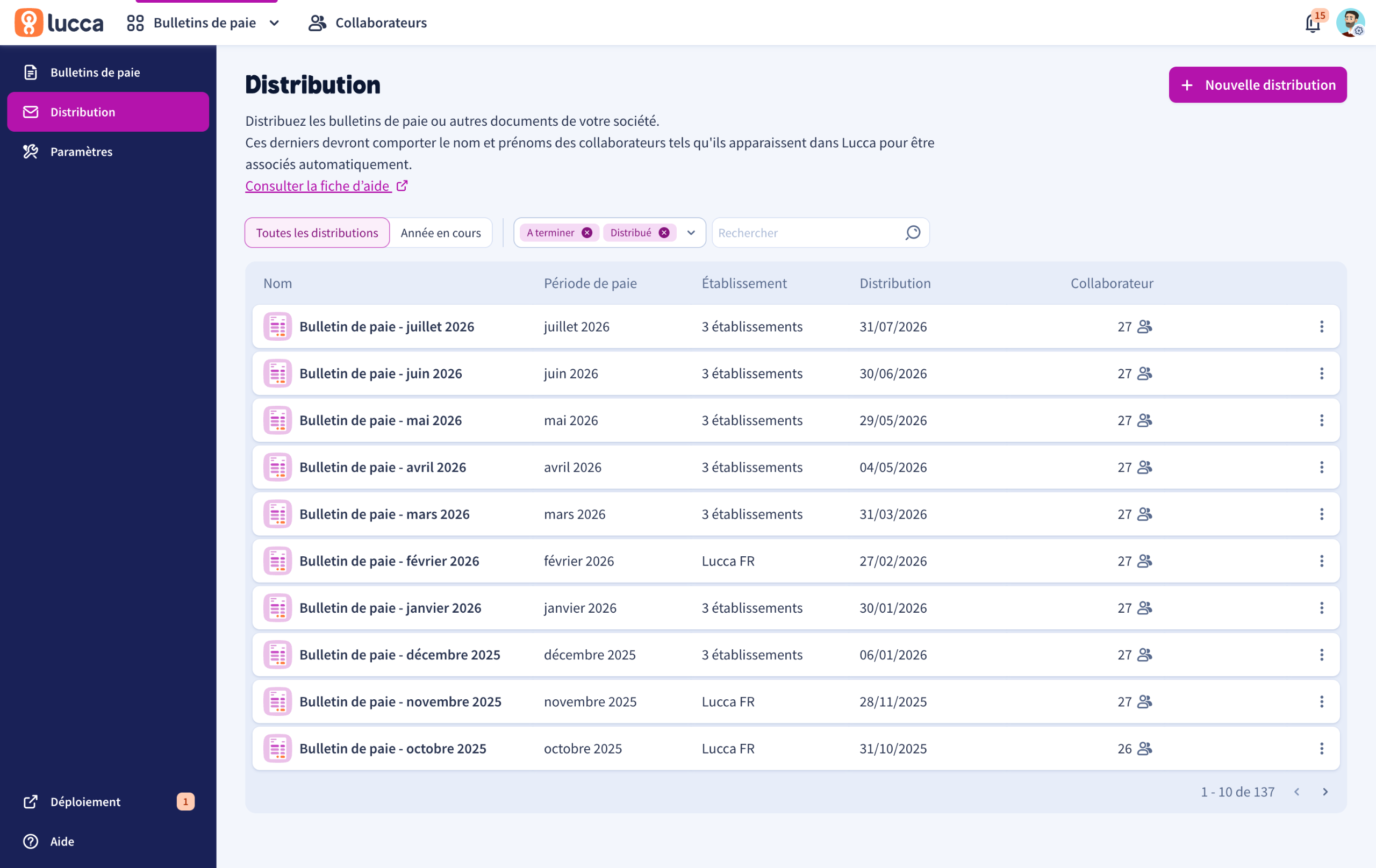This screenshot has height=868, width=1376.
Task: Select "Année en cours" filter toggle
Action: pos(441,233)
